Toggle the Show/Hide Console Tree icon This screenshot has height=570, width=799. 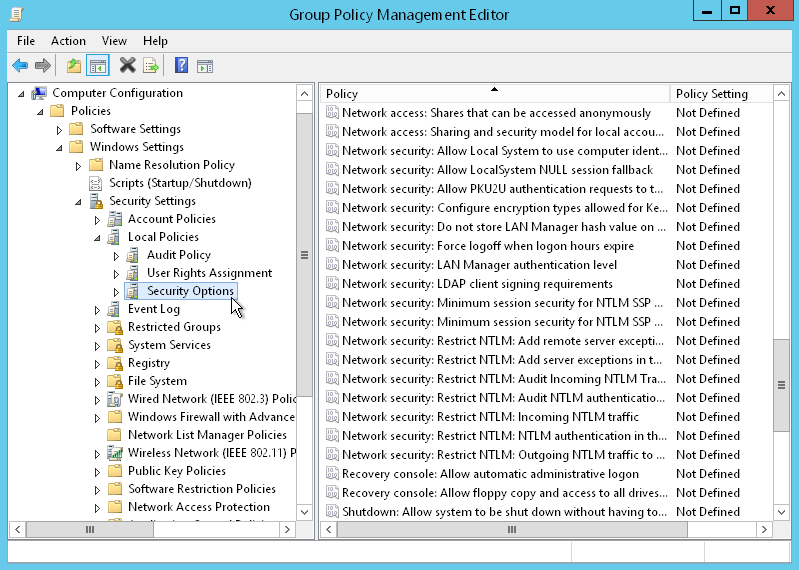pyautogui.click(x=98, y=66)
